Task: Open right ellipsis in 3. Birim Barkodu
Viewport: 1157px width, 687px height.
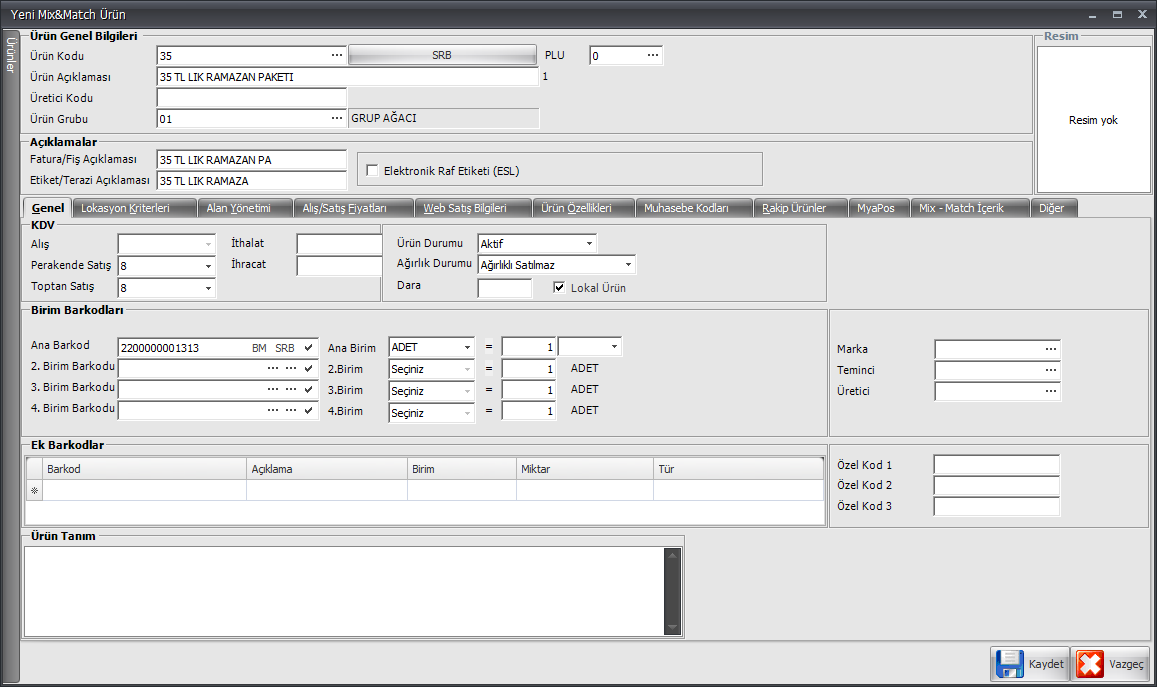Action: (x=291, y=389)
